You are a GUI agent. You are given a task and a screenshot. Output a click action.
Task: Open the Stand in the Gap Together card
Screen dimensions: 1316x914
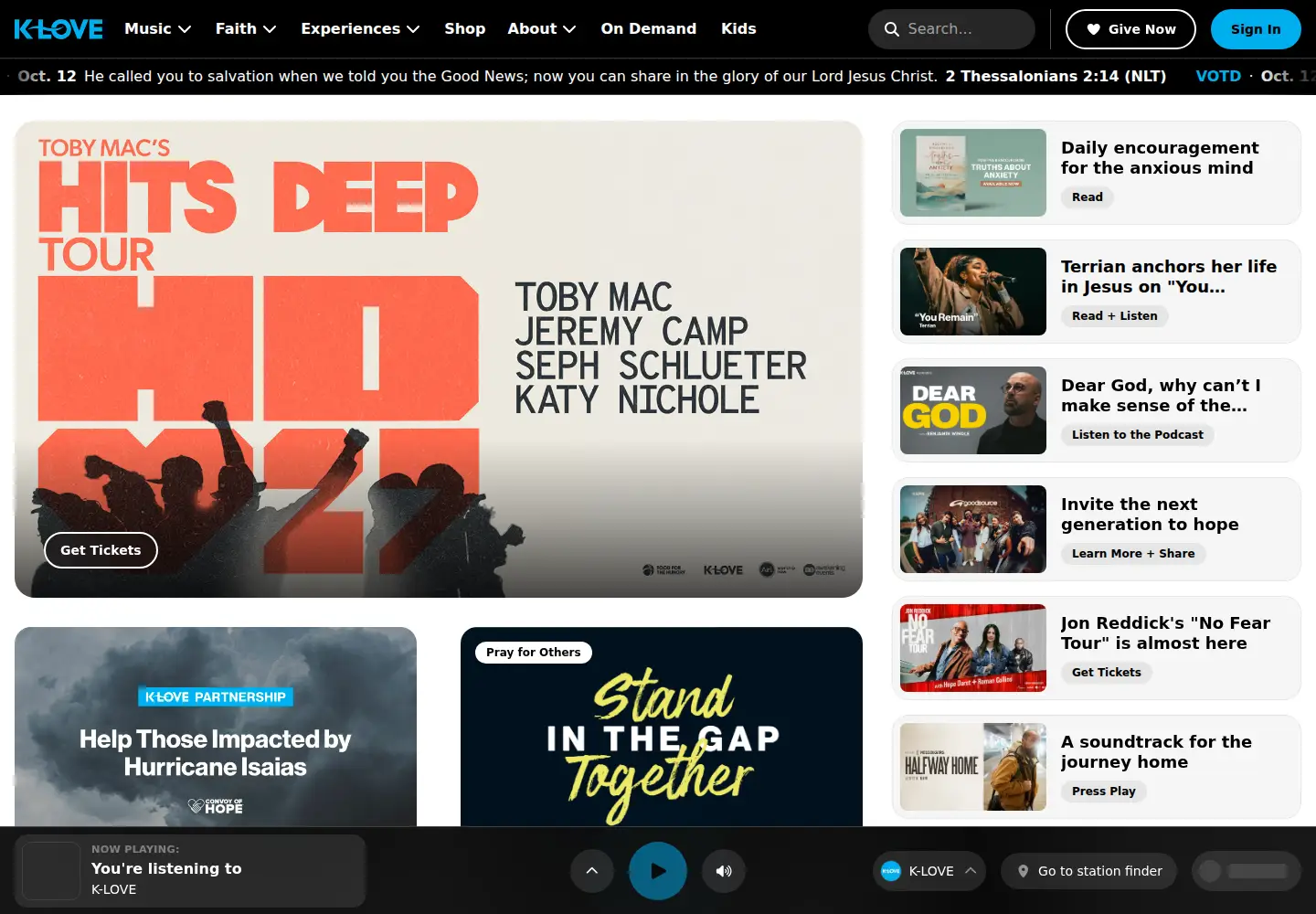[x=662, y=727]
